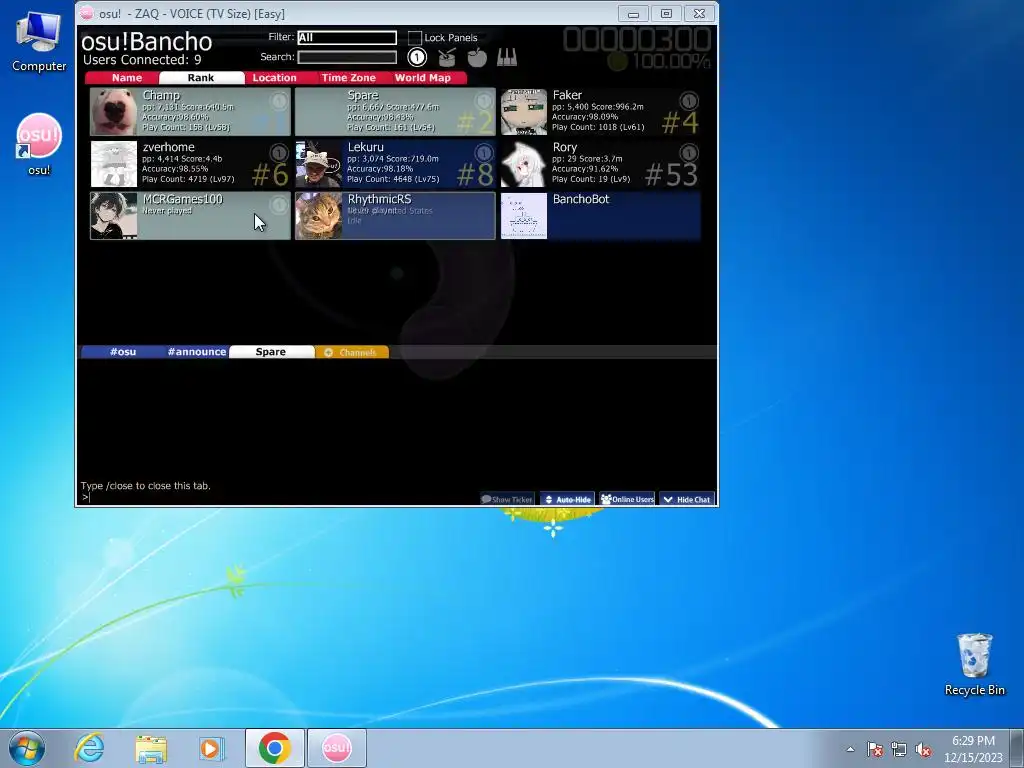The width and height of the screenshot is (1024, 768).
Task: Click RhythmicRS's cat avatar
Action: pyautogui.click(x=319, y=216)
